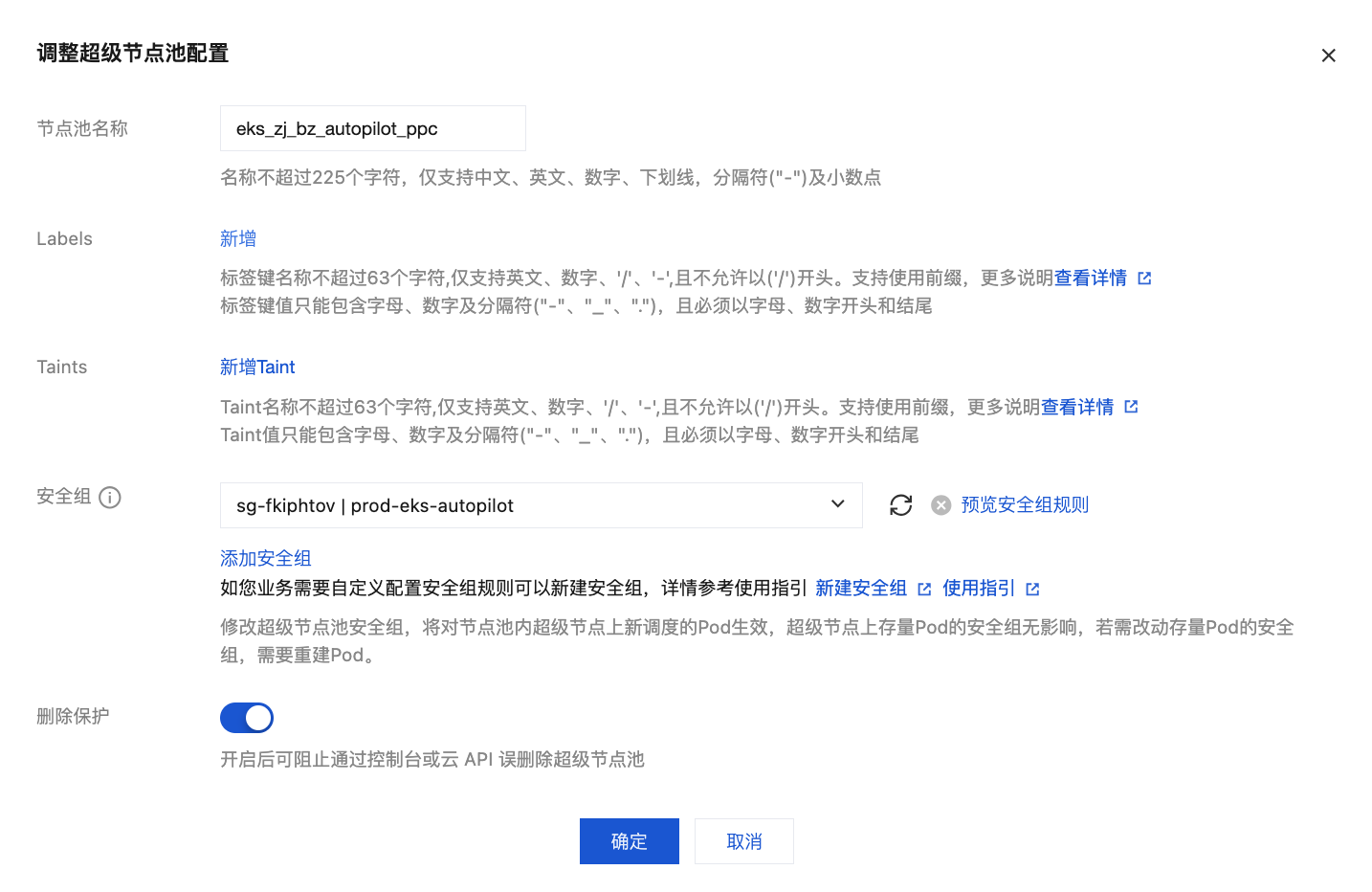Open the security group dropdown
Screen dimensions: 1372x892
click(526, 505)
